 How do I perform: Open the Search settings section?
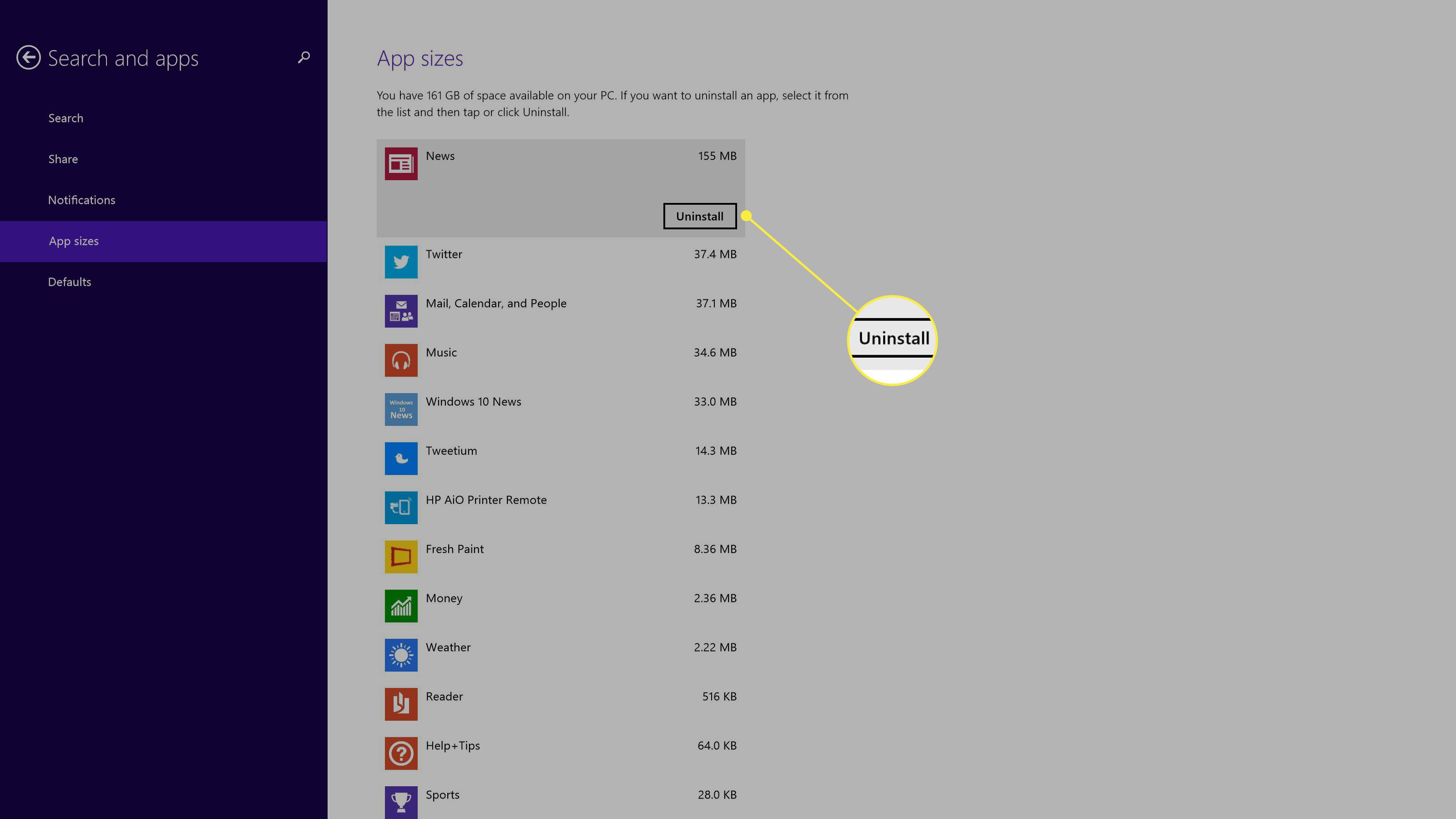[x=65, y=118]
